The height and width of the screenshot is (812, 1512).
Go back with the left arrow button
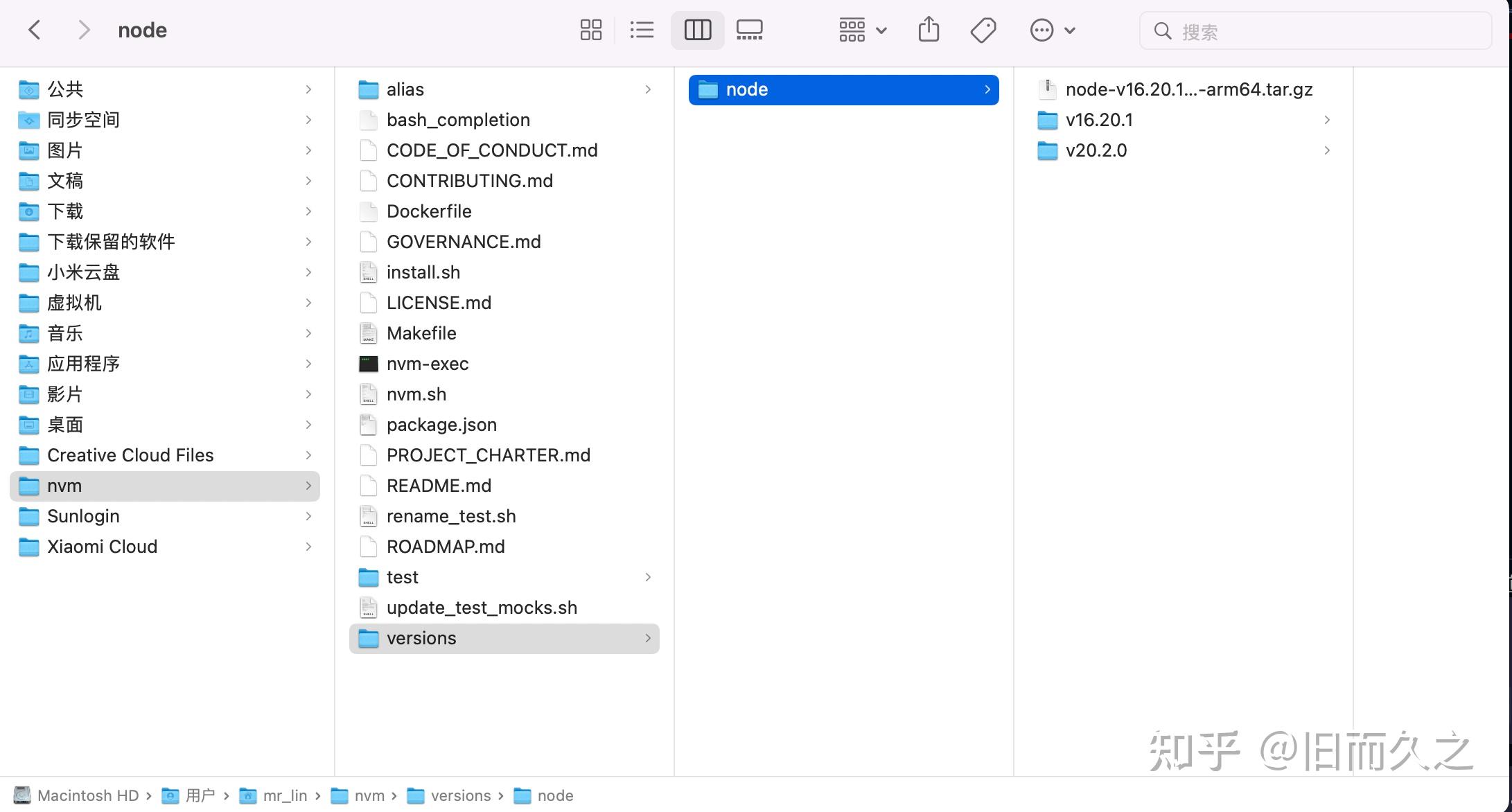(35, 30)
